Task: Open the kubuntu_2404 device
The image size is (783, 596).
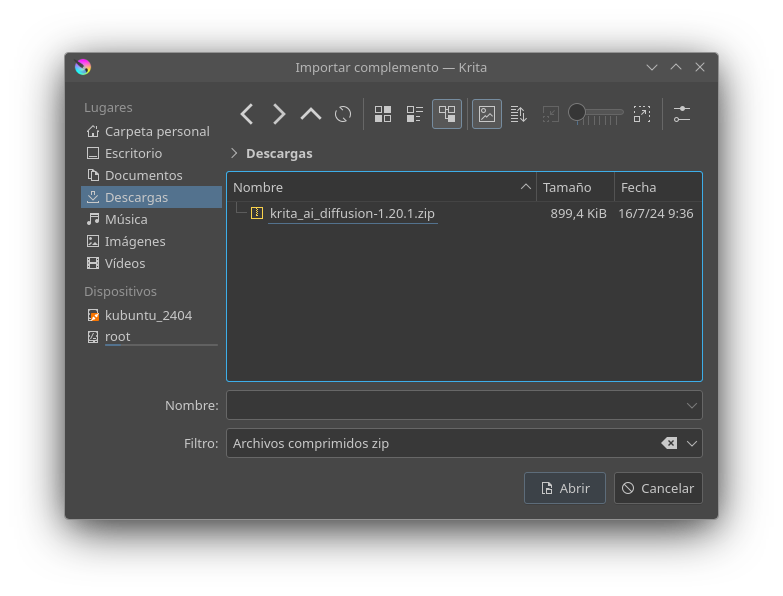Action: click(x=151, y=315)
